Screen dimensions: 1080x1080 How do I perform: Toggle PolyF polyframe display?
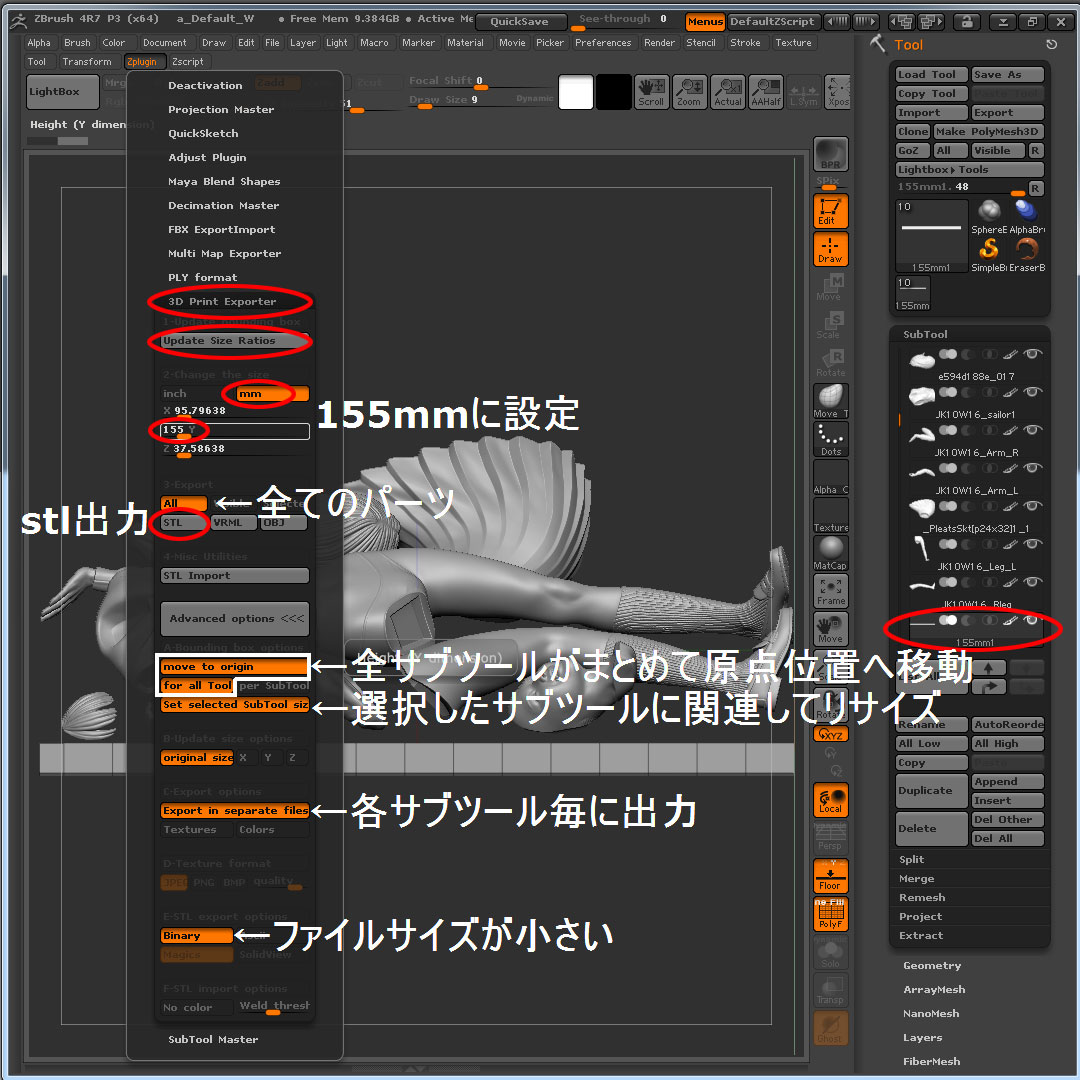[831, 914]
